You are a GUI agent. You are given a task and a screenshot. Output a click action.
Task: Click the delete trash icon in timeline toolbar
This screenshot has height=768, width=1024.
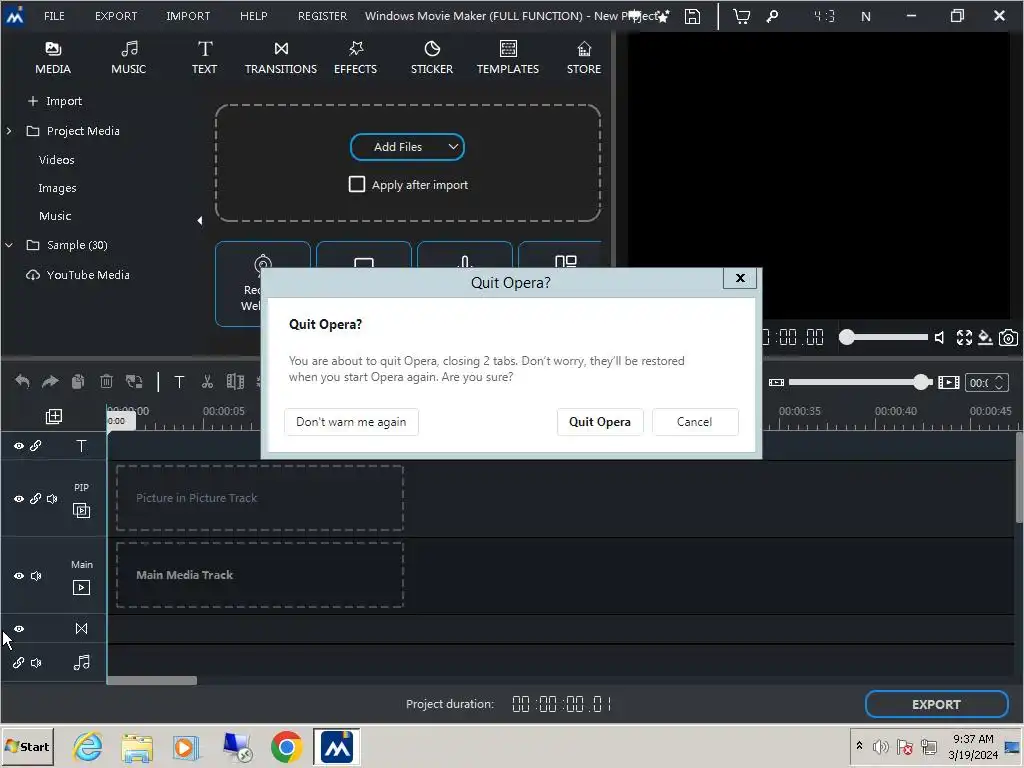tap(106, 381)
